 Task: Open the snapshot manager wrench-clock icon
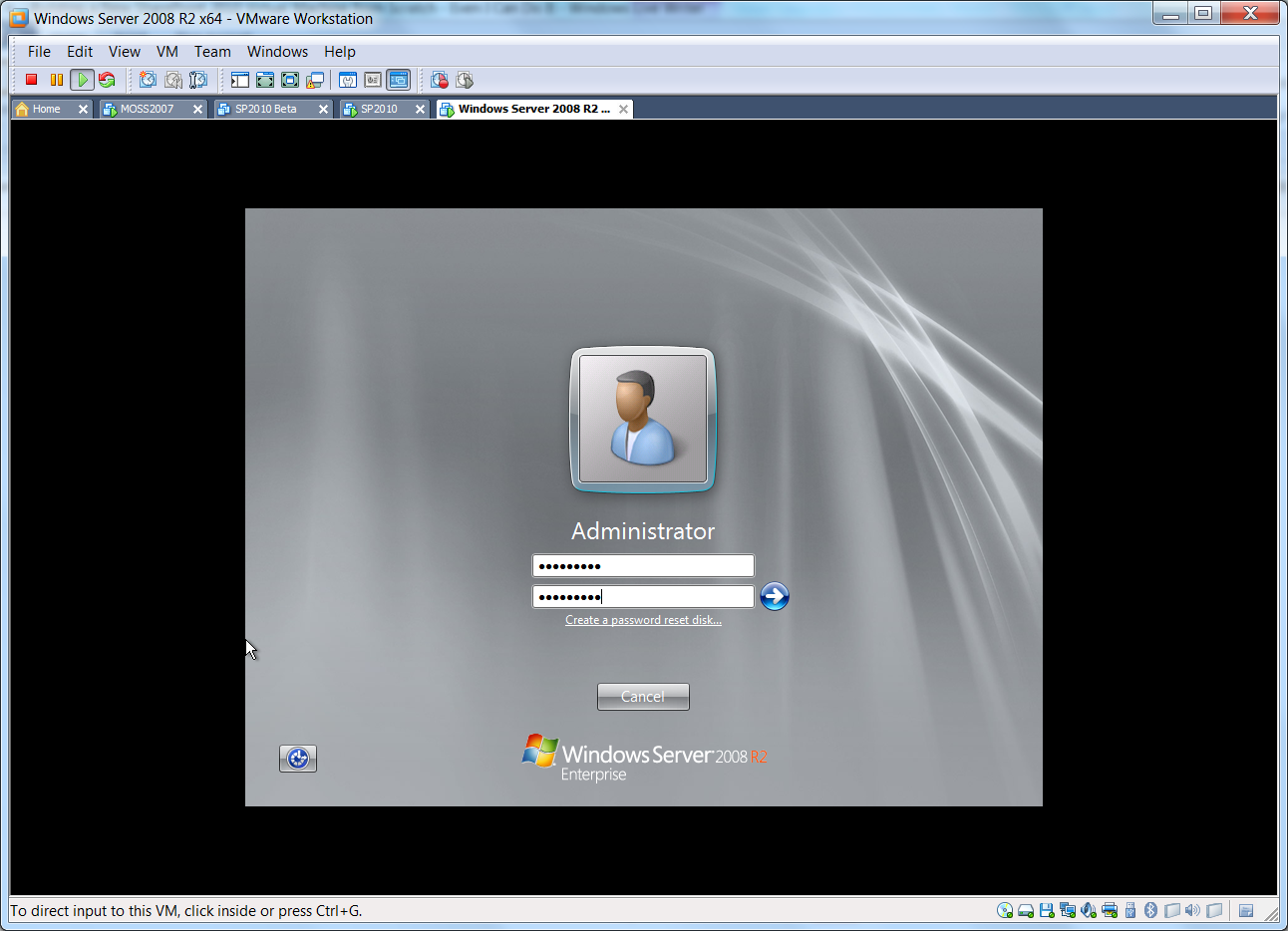coord(198,80)
